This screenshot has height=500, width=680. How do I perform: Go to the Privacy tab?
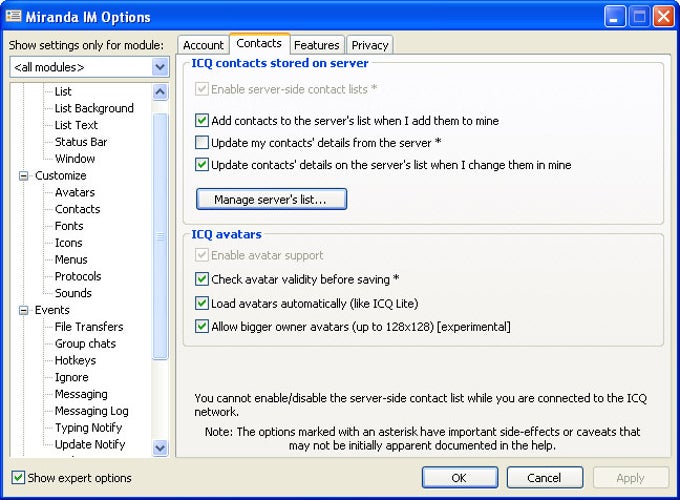pyautogui.click(x=369, y=45)
